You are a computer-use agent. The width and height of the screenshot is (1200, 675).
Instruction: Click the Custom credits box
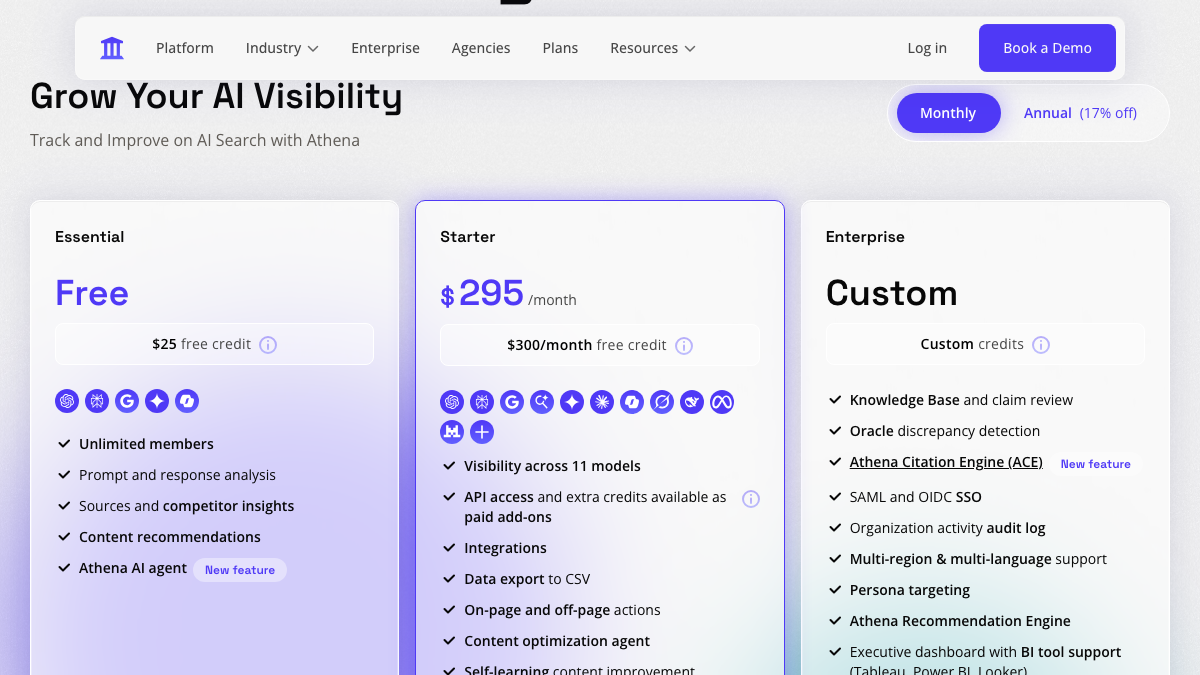tap(985, 344)
